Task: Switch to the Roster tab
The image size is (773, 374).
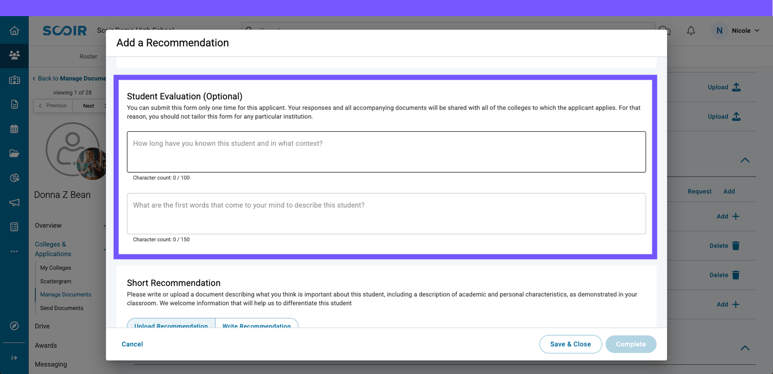Action: pos(88,57)
